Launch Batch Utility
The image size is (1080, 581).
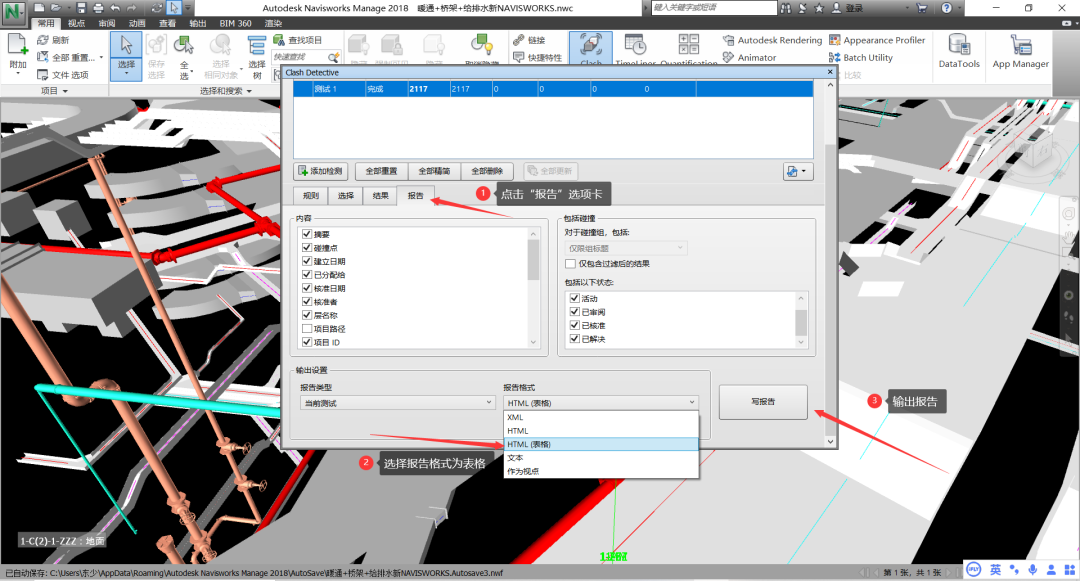pyautogui.click(x=861, y=58)
